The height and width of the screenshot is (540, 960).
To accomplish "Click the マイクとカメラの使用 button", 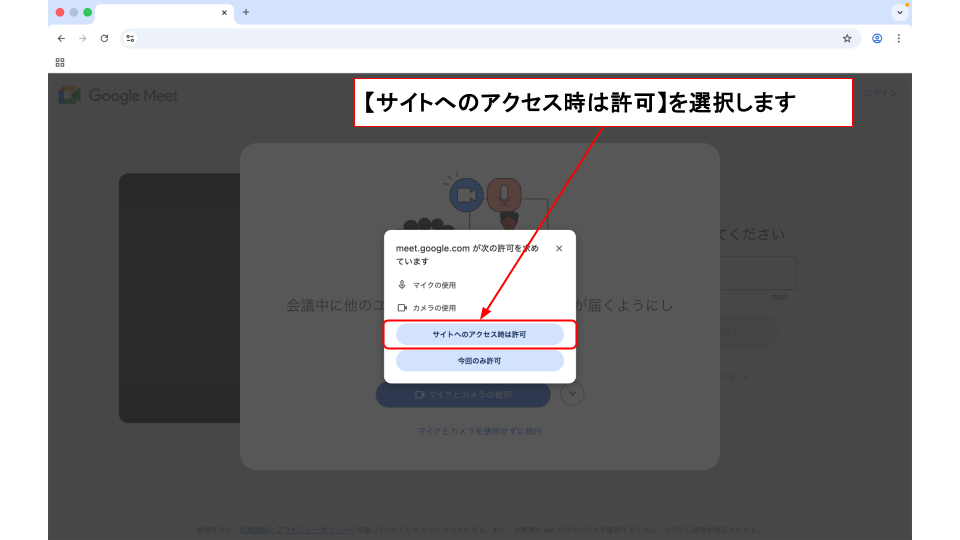I will click(463, 395).
